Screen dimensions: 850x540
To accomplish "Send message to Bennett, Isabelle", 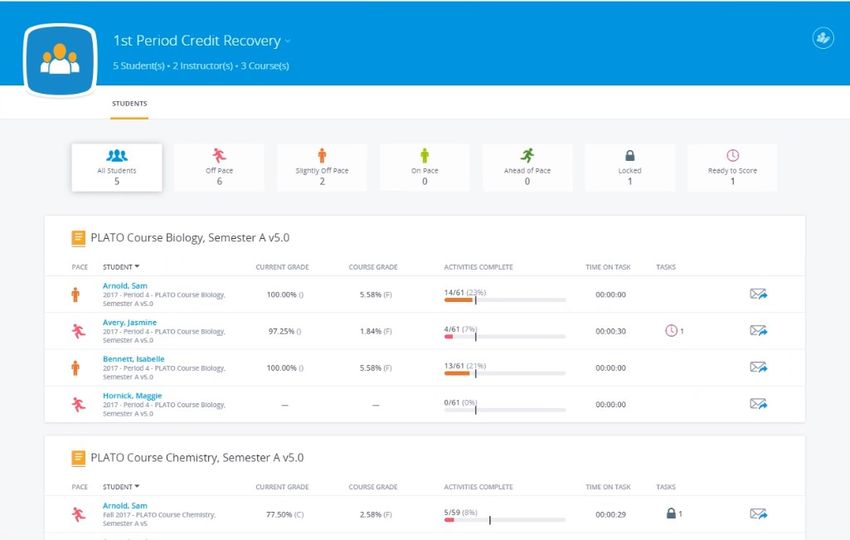I will (758, 367).
